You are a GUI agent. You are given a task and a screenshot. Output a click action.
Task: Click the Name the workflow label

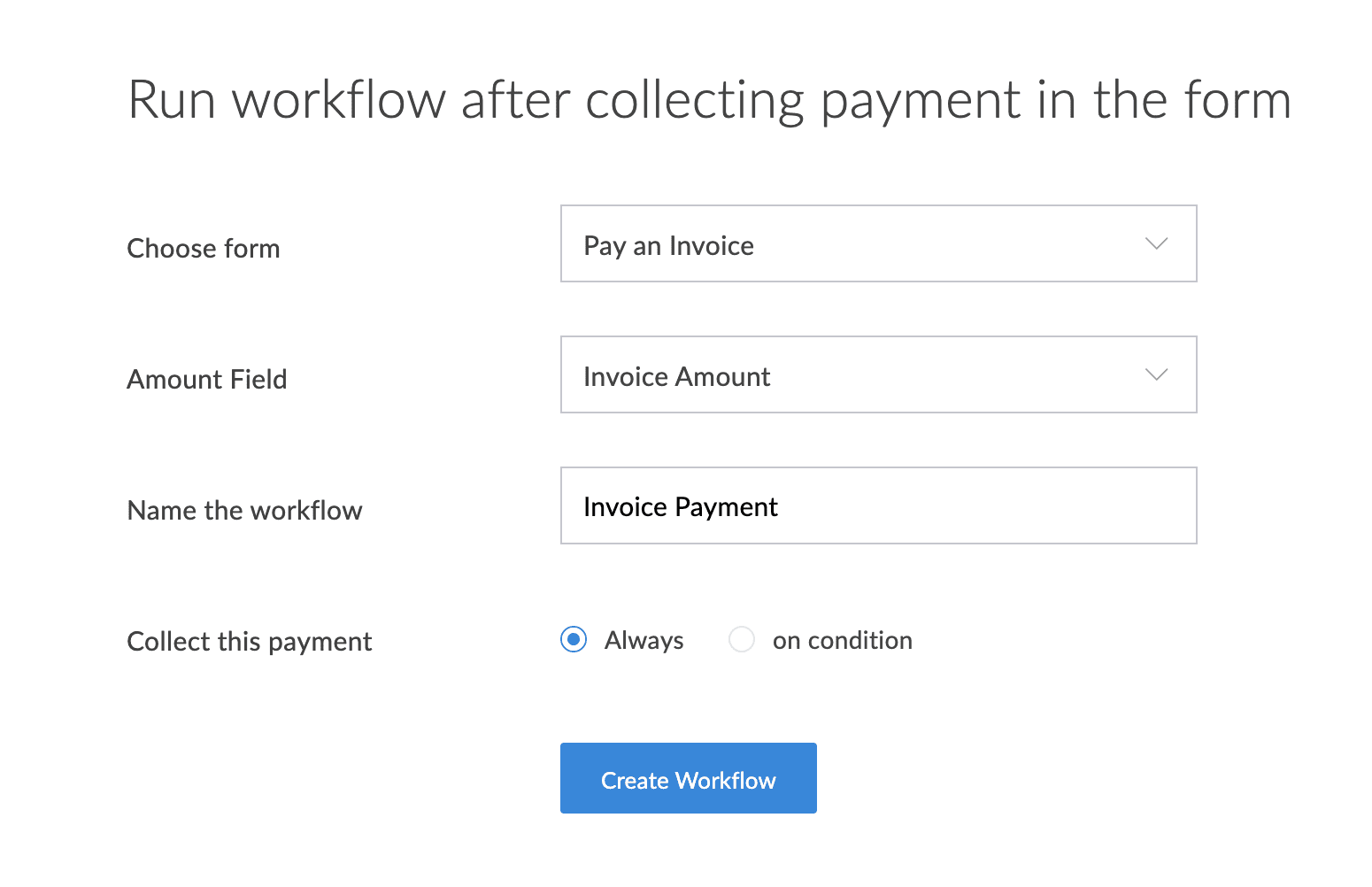click(245, 511)
